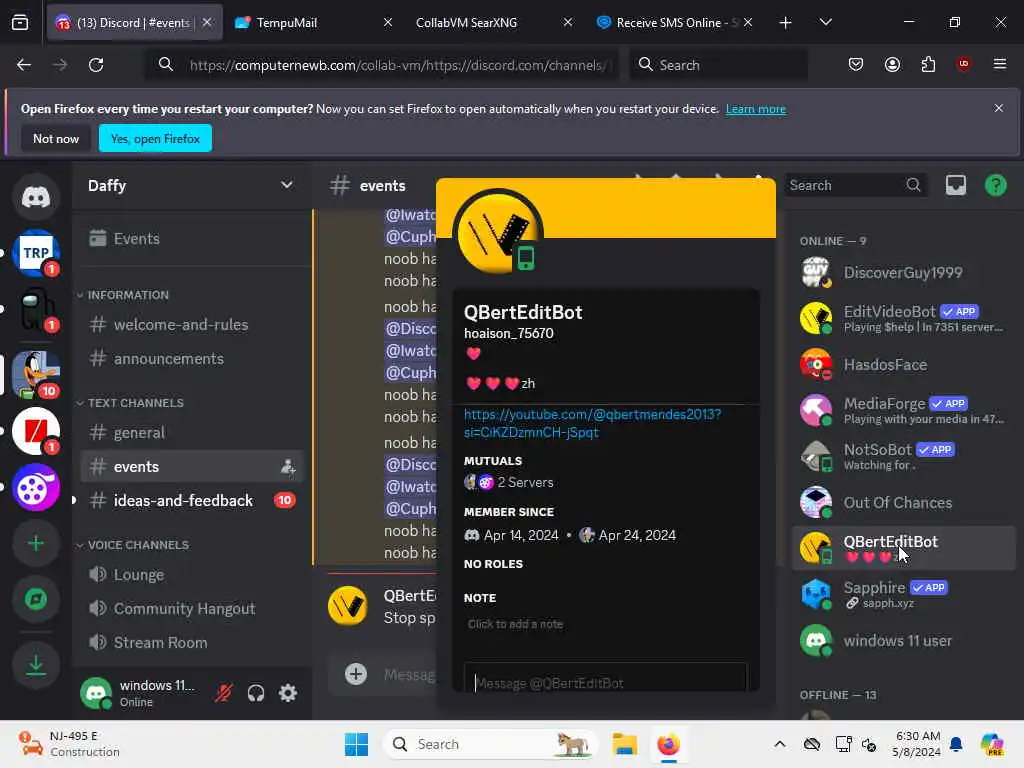Select MediaForge in member list
1024x768 pixels.
(903, 411)
